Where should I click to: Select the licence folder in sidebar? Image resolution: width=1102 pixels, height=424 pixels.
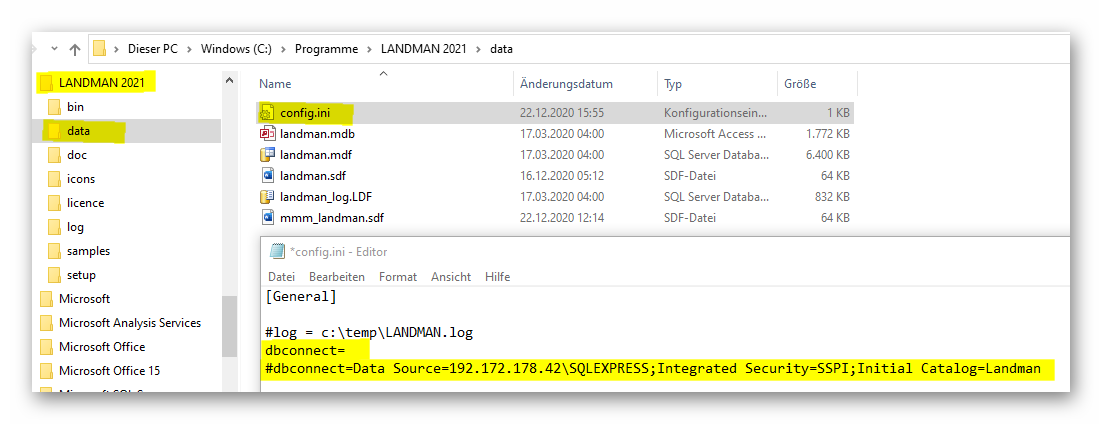(85, 203)
